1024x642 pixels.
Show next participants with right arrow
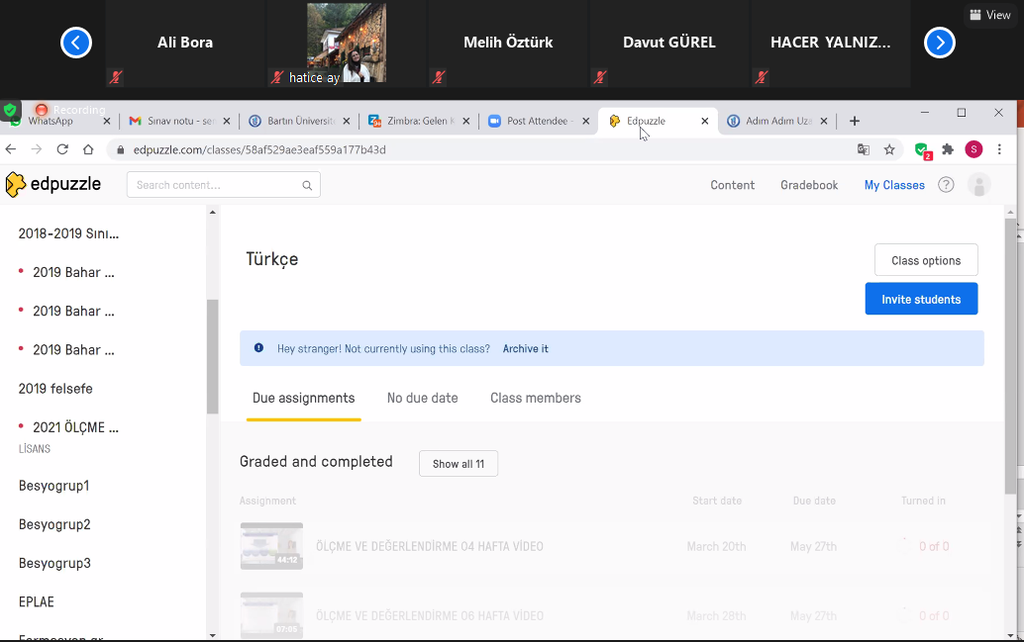[939, 43]
